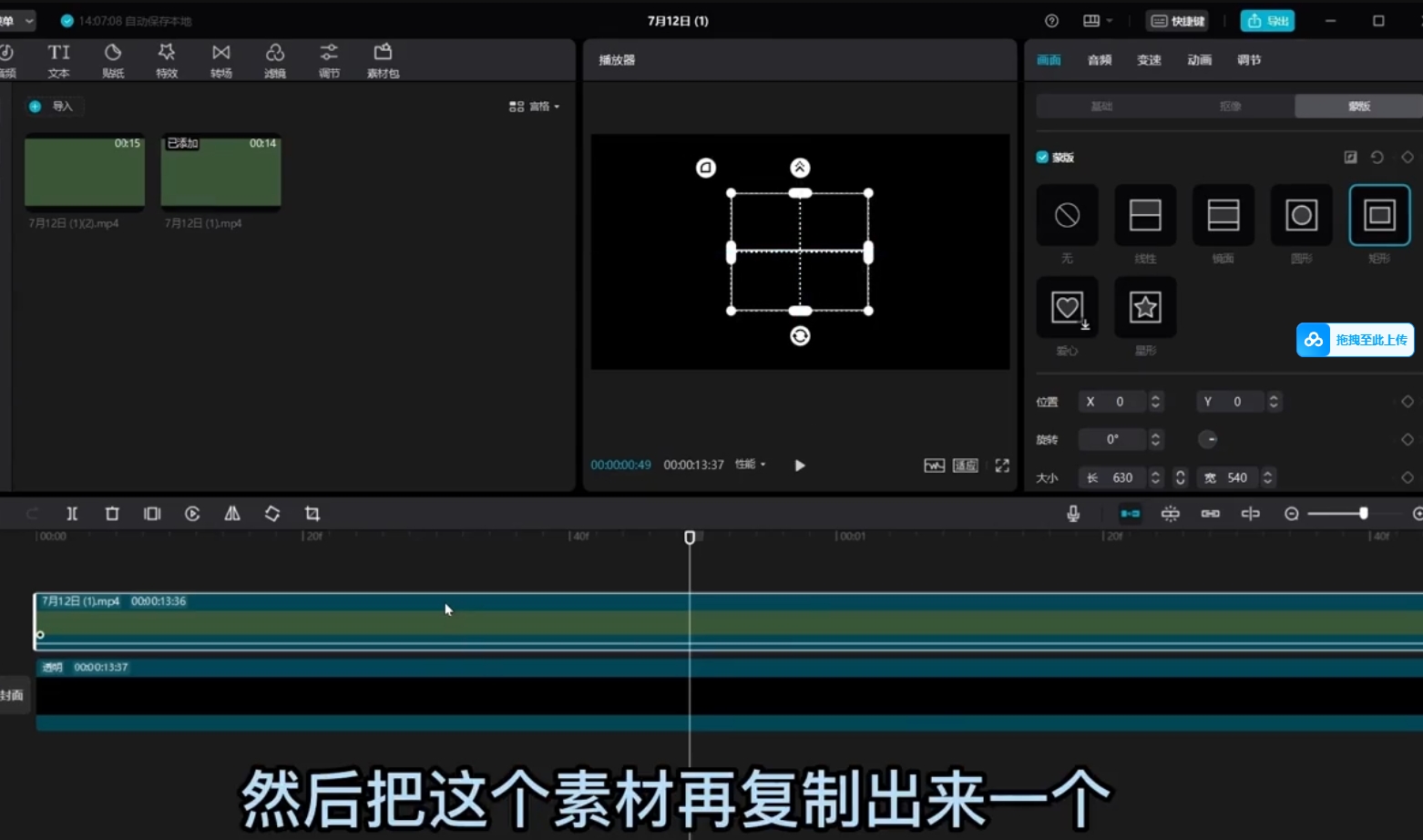Screen dimensions: 1423x840
Task: Expand the media grid view options dropdown
Action: (x=535, y=107)
